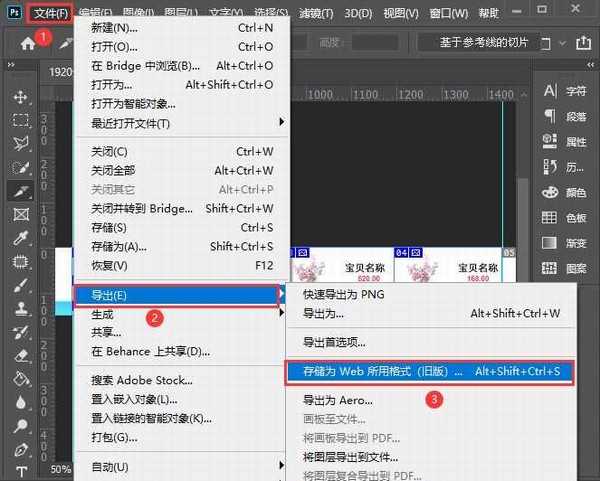The height and width of the screenshot is (481, 600).
Task: Open the 历史 (History) panel icon
Action: (566, 166)
